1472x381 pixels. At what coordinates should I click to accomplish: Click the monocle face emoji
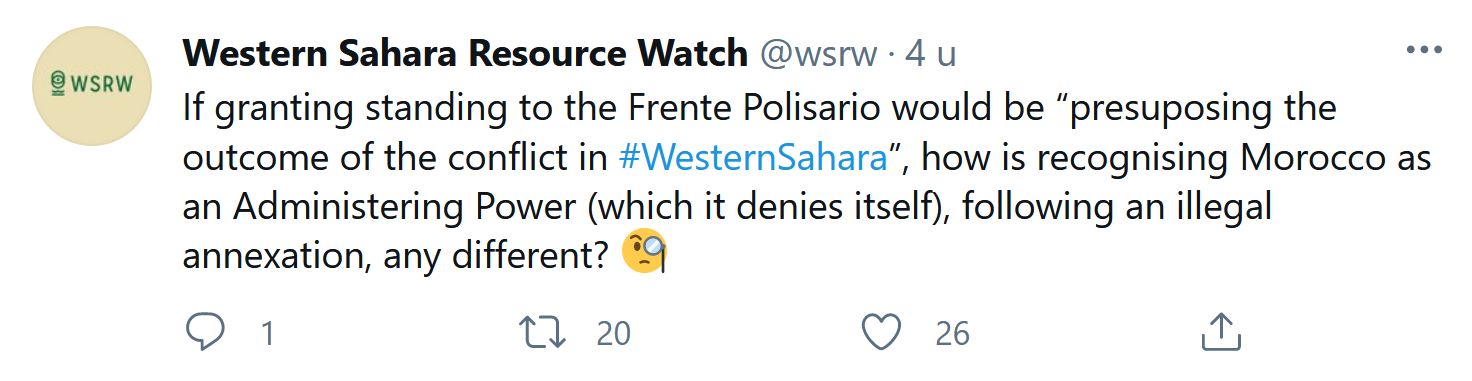[644, 251]
